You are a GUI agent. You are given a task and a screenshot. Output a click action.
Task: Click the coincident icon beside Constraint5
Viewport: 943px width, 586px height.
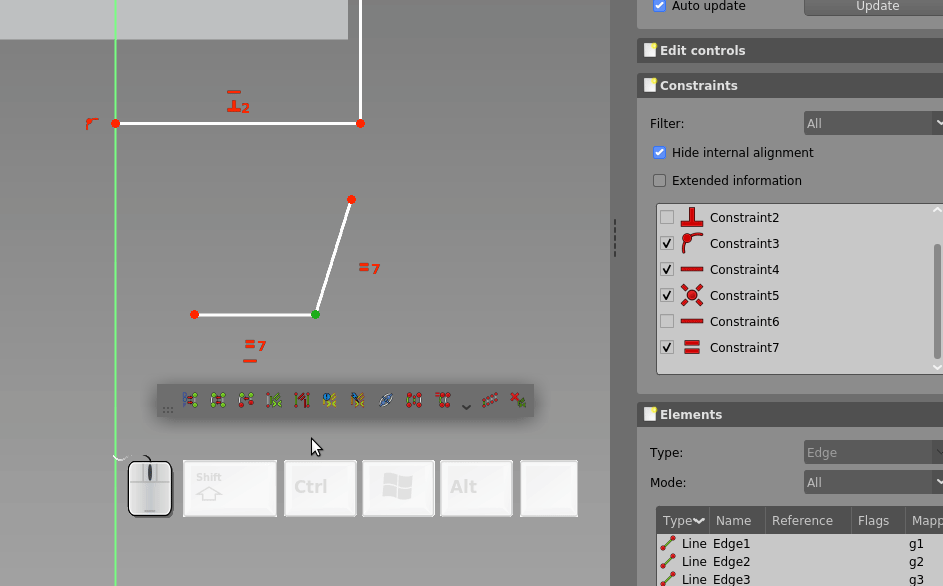click(x=689, y=295)
